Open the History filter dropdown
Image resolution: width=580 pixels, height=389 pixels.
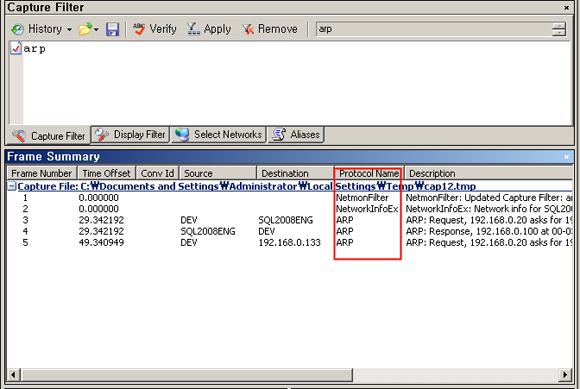(x=41, y=29)
